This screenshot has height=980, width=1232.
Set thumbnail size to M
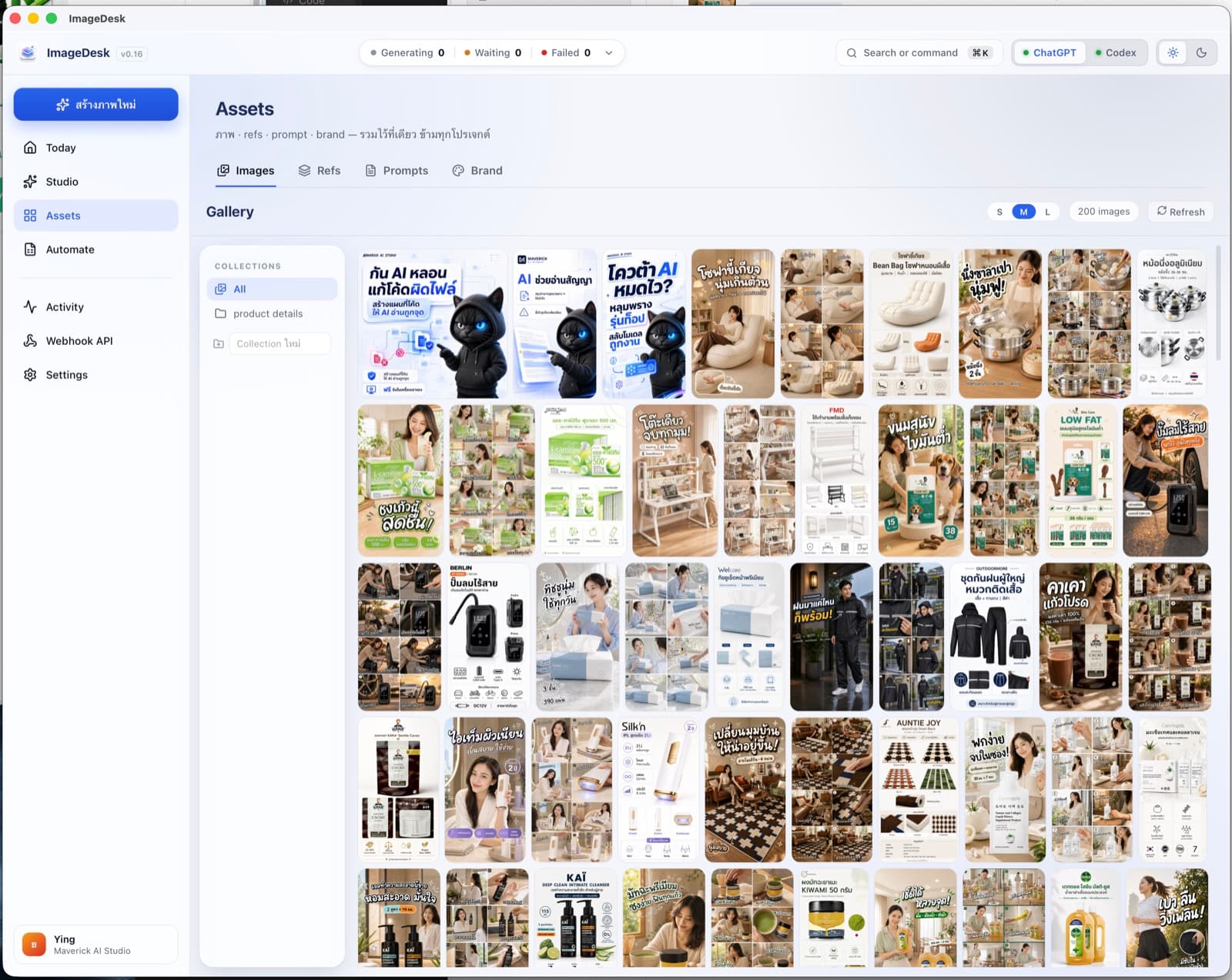click(x=1023, y=212)
